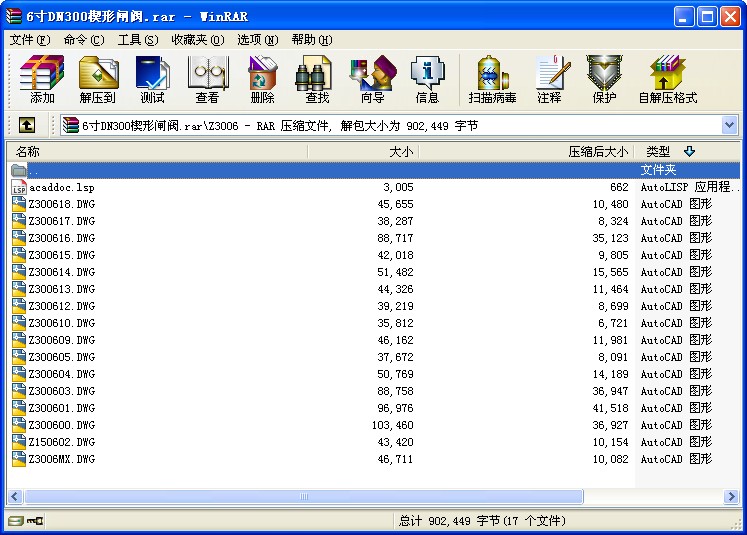Go up one folder level button
Image resolution: width=747 pixels, height=535 pixels.
[x=27, y=125]
